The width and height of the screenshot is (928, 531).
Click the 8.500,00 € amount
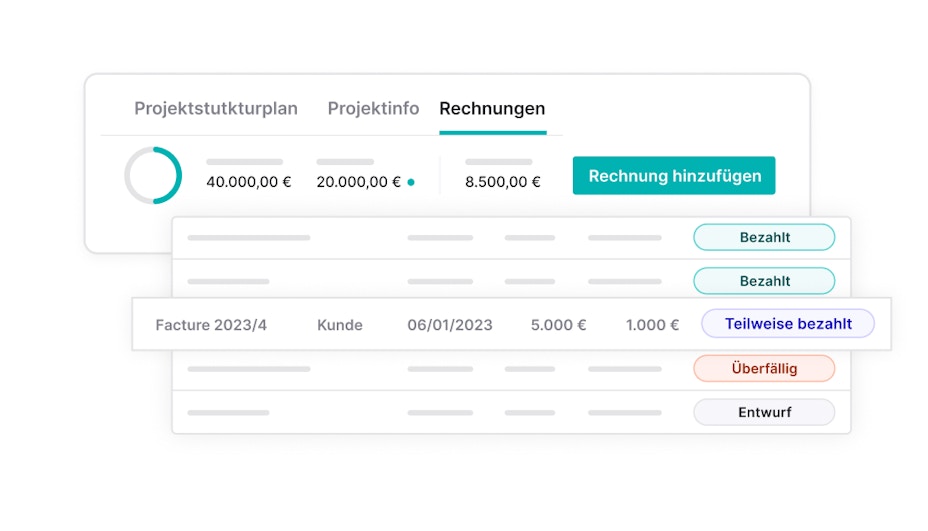(503, 182)
